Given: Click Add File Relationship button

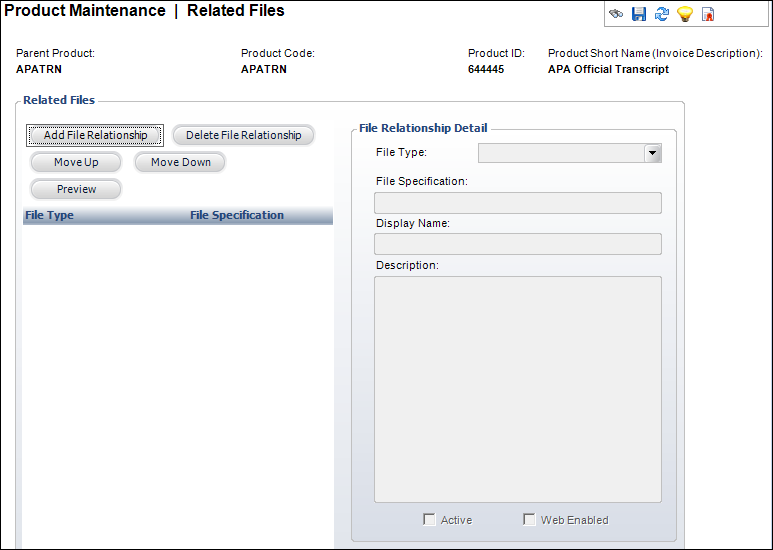Looking at the screenshot, I should pyautogui.click(x=95, y=135).
